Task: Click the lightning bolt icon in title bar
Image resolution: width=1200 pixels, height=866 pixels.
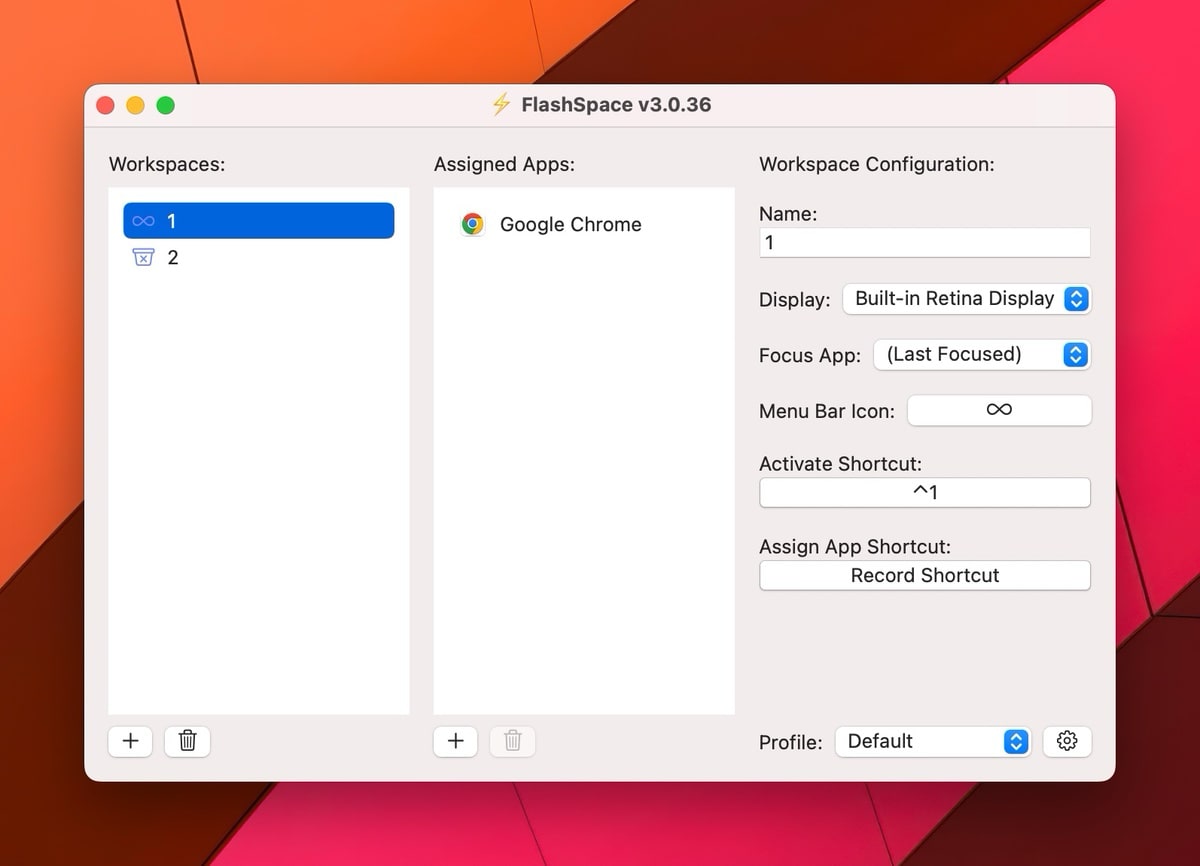Action: tap(501, 105)
